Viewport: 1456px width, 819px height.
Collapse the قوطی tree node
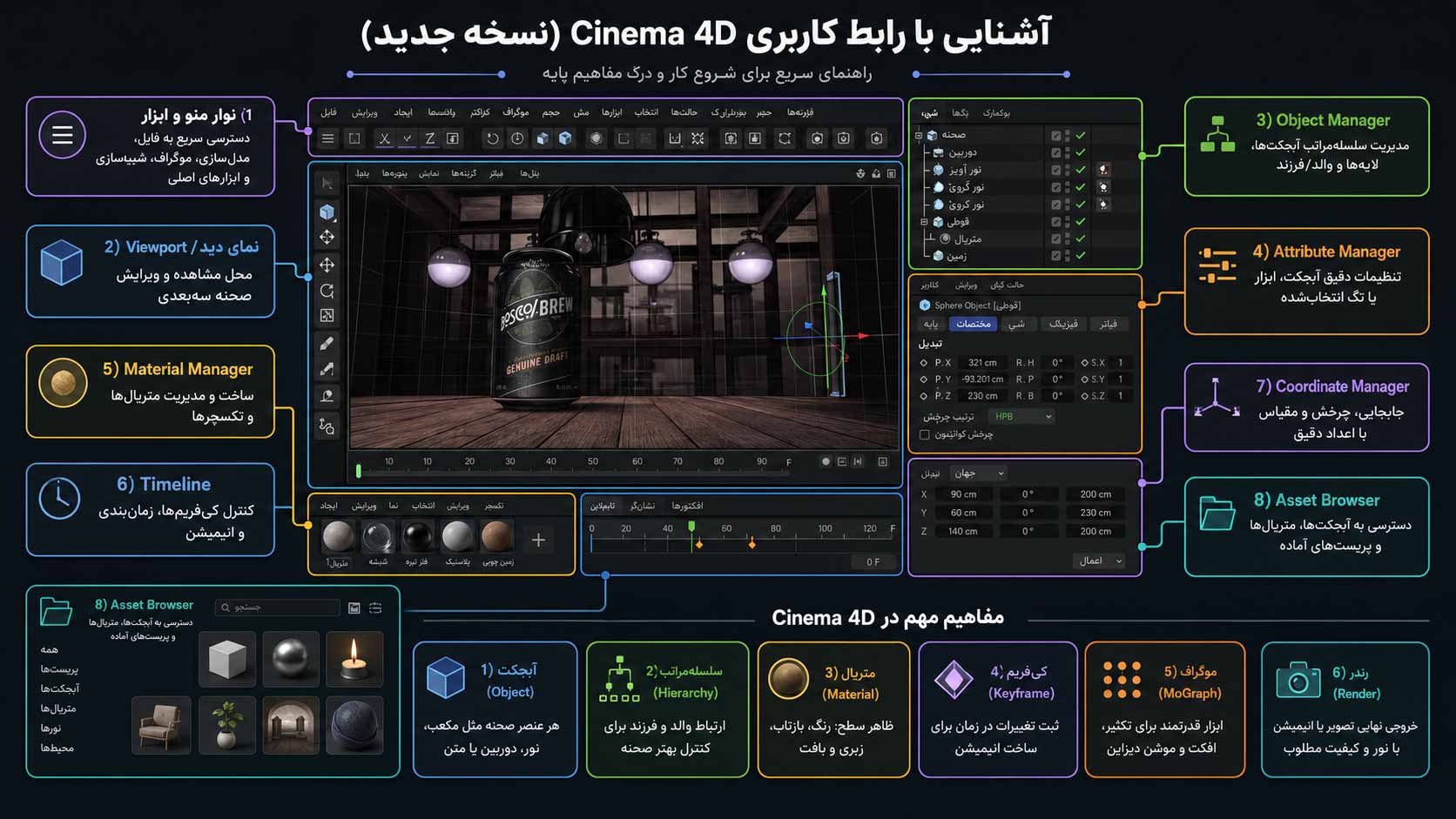925,222
